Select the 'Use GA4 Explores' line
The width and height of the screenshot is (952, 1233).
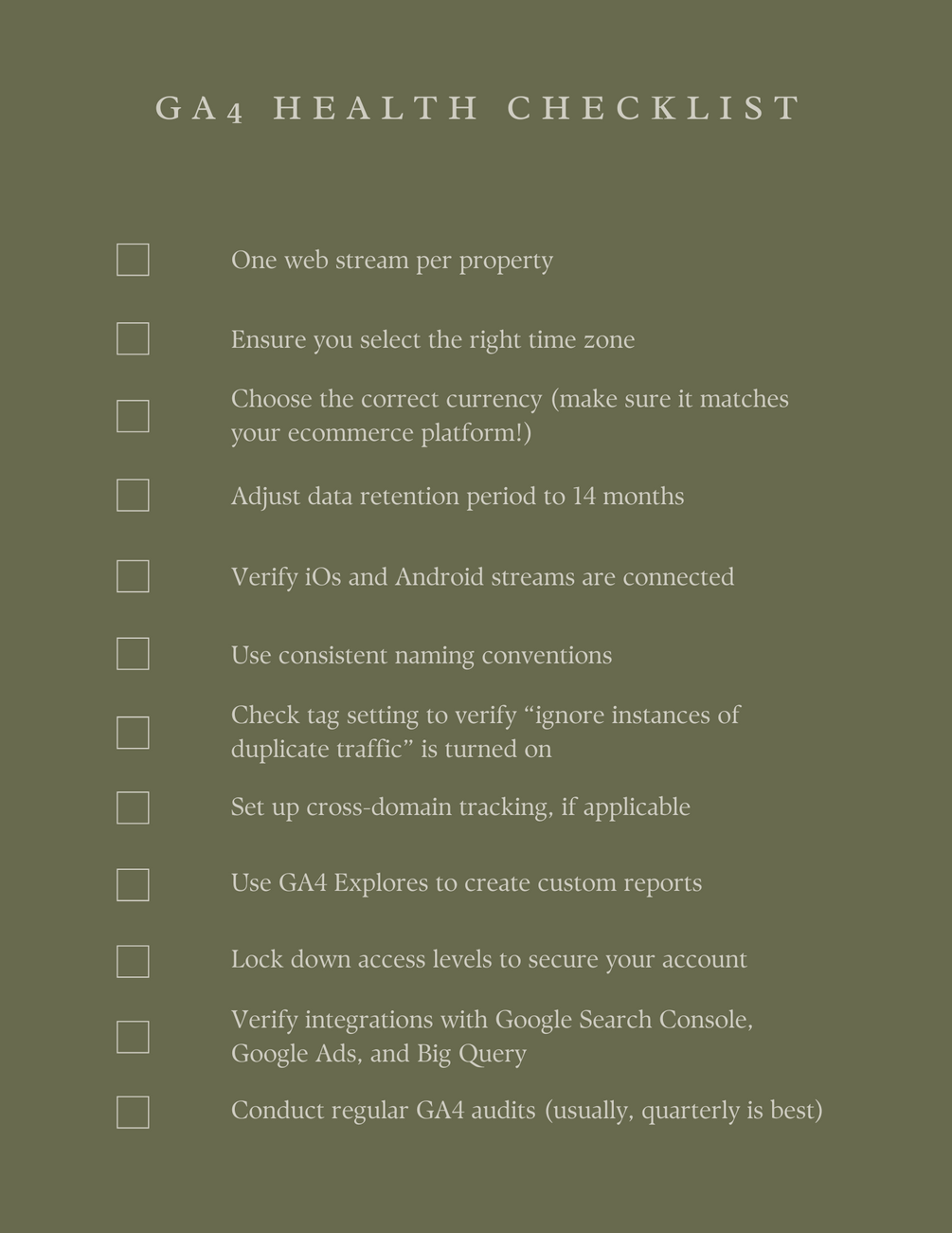click(x=466, y=883)
